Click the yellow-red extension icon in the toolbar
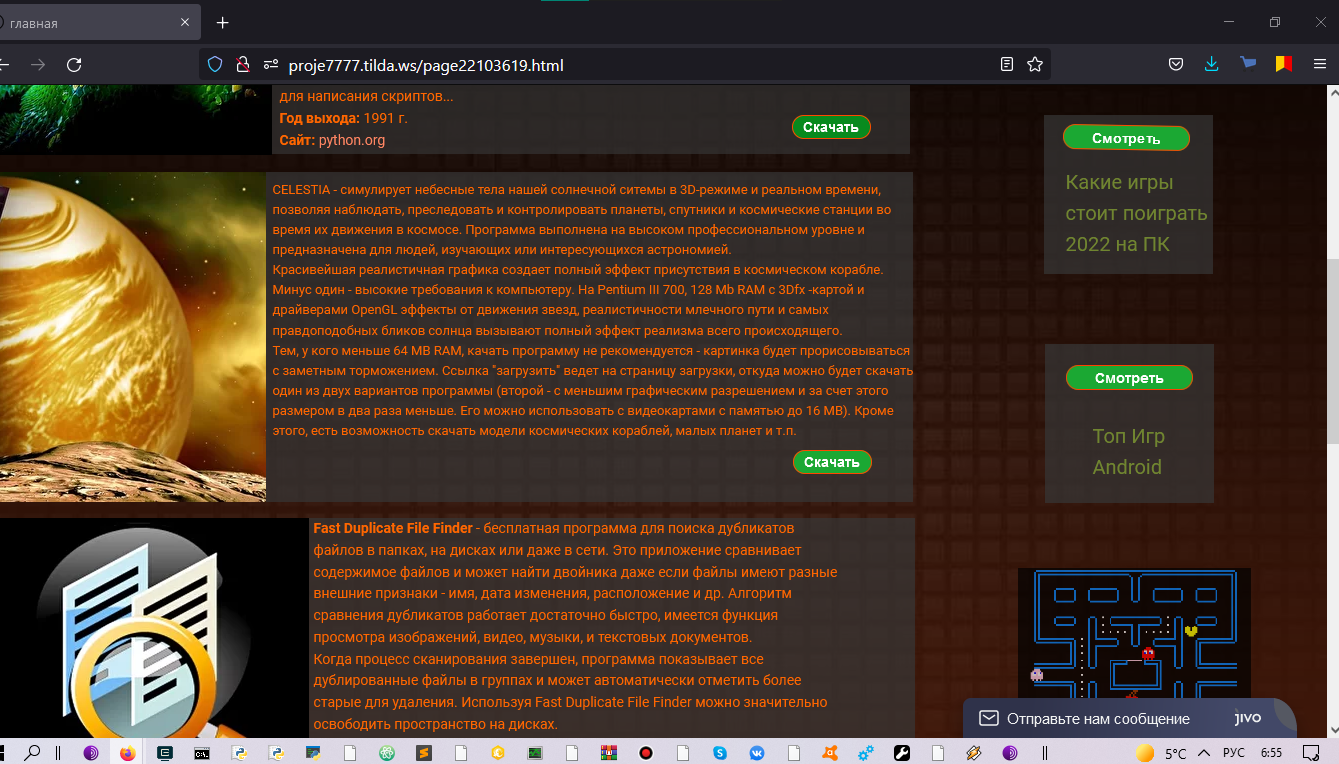This screenshot has width=1339, height=764. [x=1283, y=64]
